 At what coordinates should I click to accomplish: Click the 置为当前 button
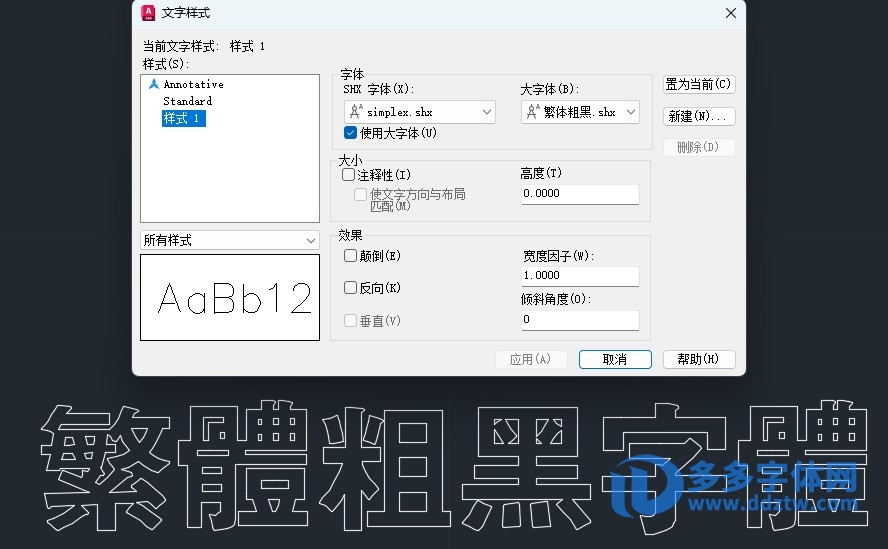click(x=698, y=85)
